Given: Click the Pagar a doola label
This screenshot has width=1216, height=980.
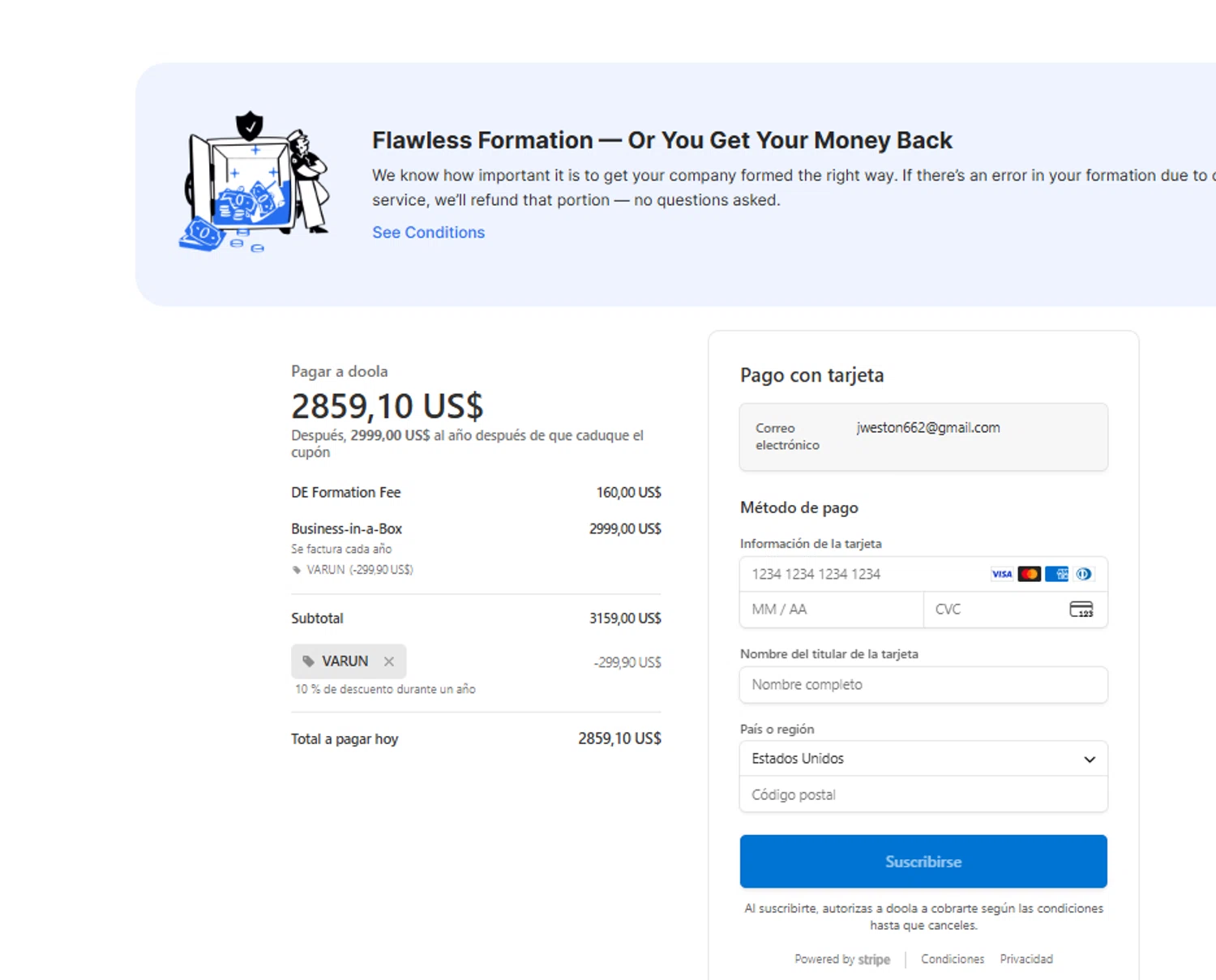Looking at the screenshot, I should [x=339, y=371].
